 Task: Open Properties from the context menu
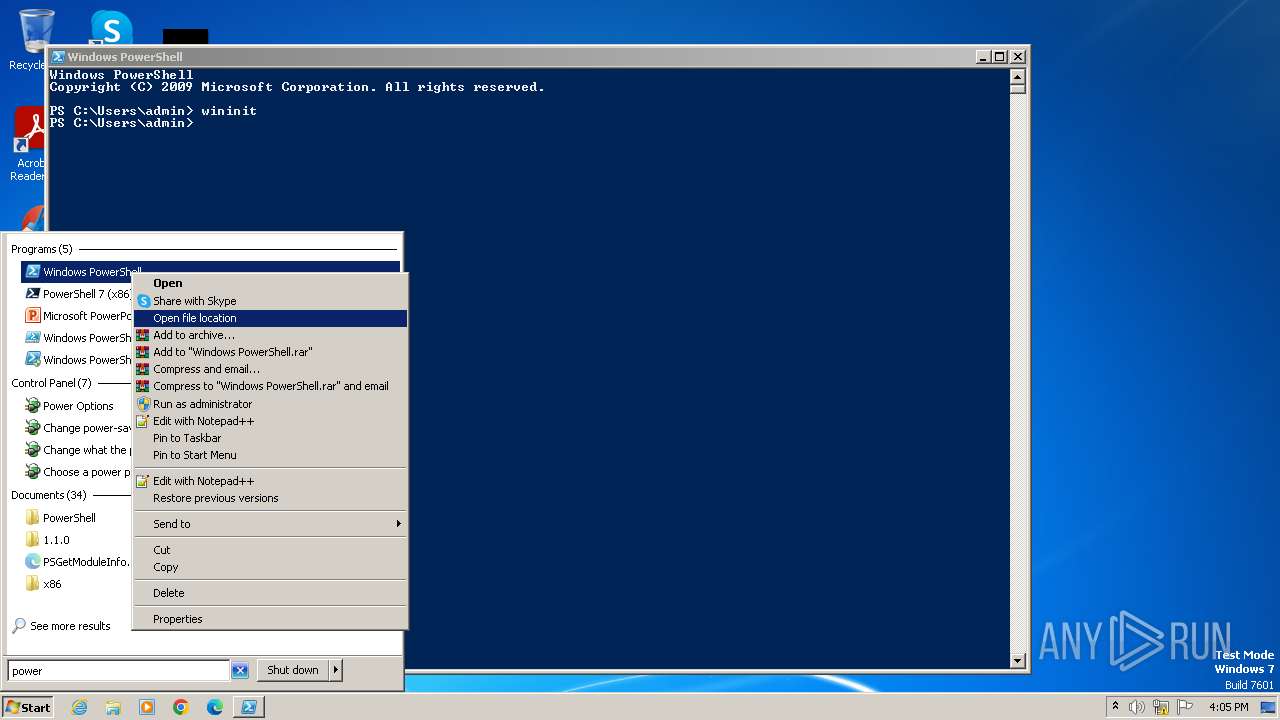pos(270,619)
